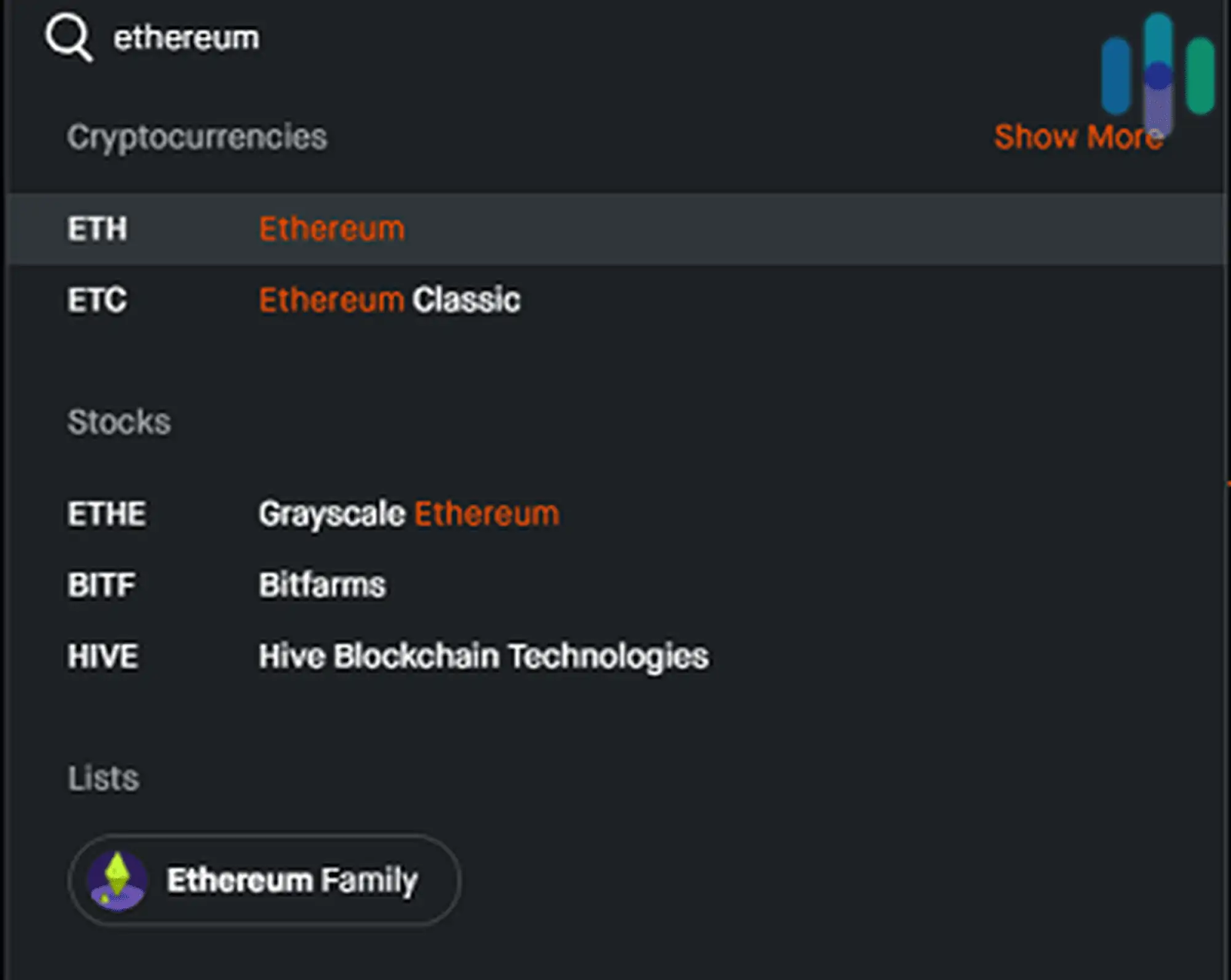Click the ETH ticker symbol

[x=98, y=228]
